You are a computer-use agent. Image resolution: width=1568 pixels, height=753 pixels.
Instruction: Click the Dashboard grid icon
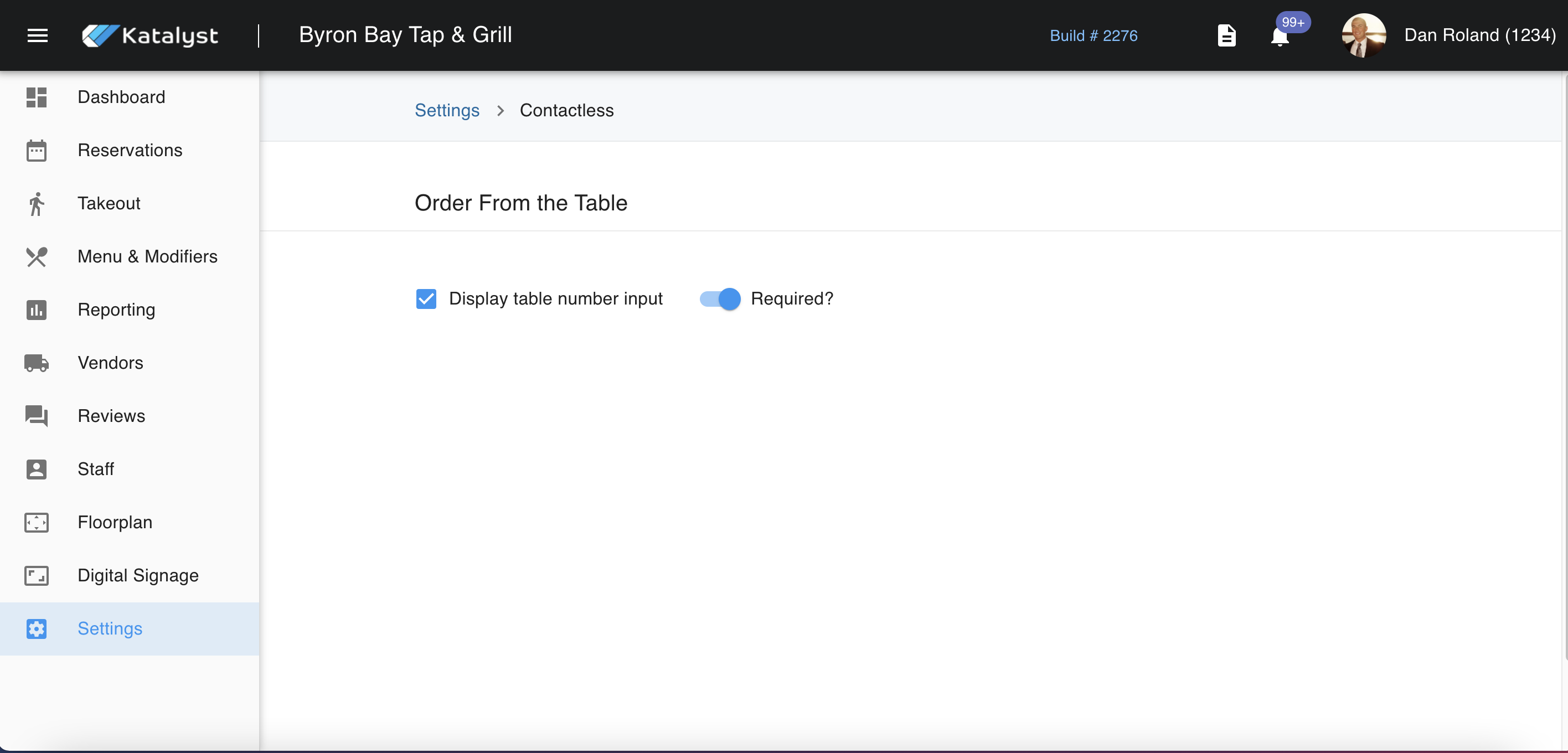(x=37, y=97)
